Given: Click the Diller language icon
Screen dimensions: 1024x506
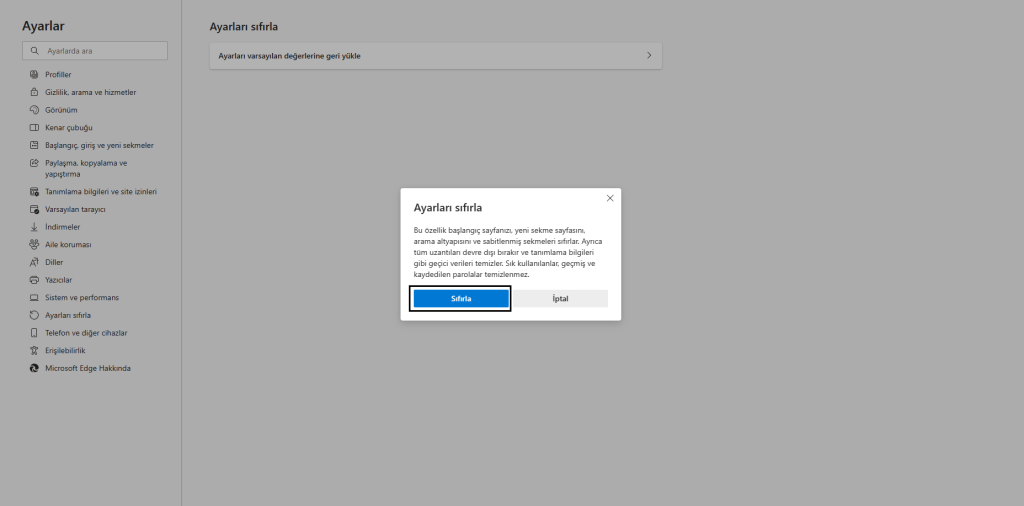Looking at the screenshot, I should tap(34, 262).
